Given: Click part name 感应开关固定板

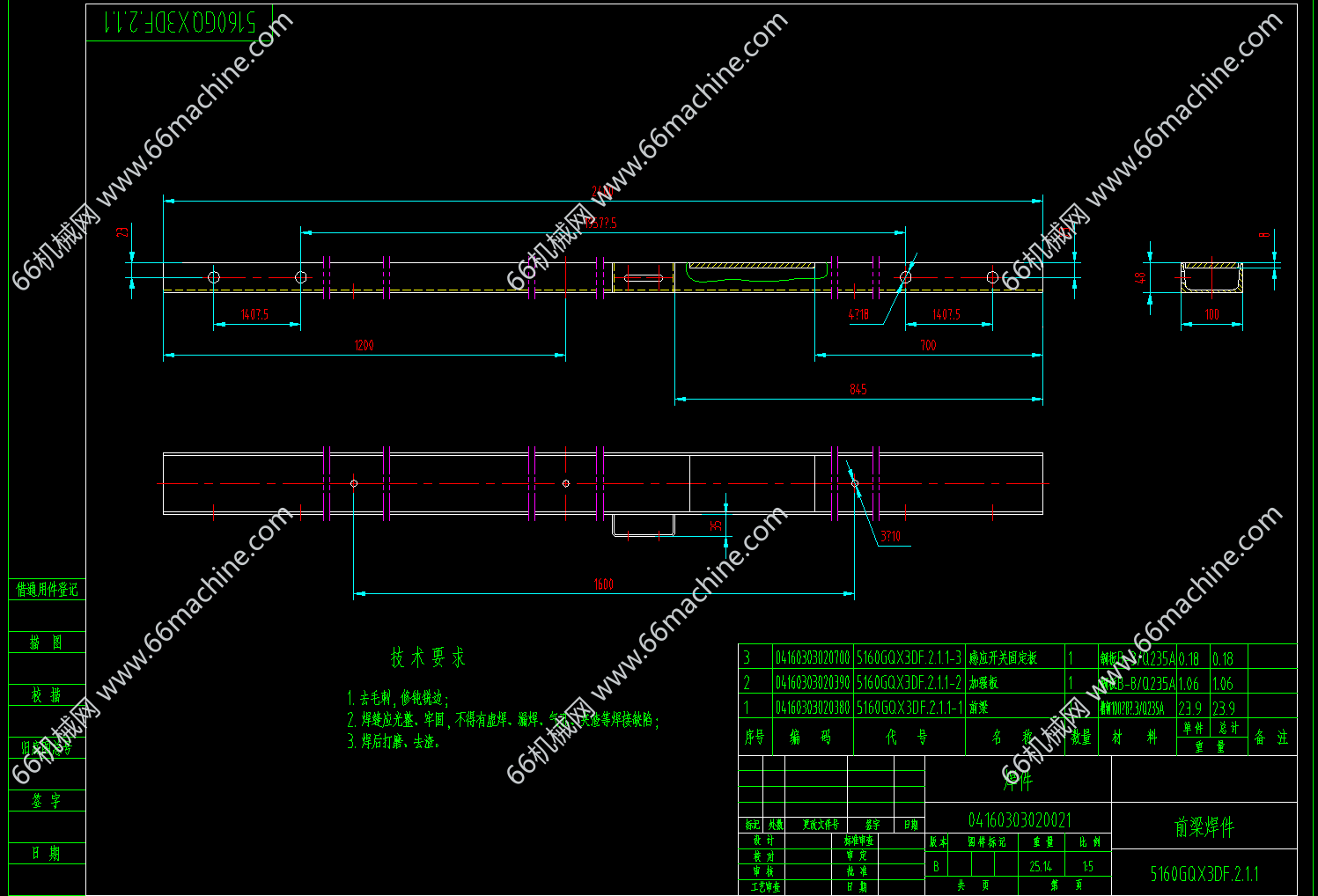Looking at the screenshot, I should 1003,658.
